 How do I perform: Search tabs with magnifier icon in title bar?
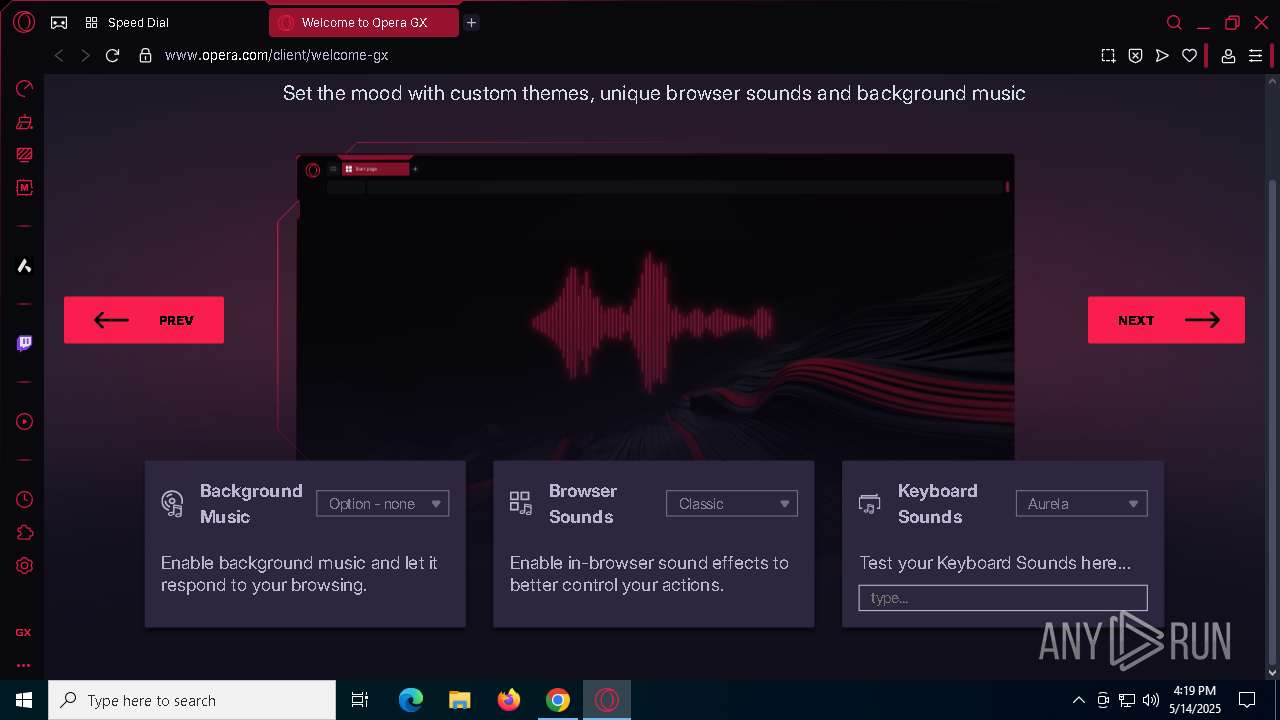pos(1175,22)
